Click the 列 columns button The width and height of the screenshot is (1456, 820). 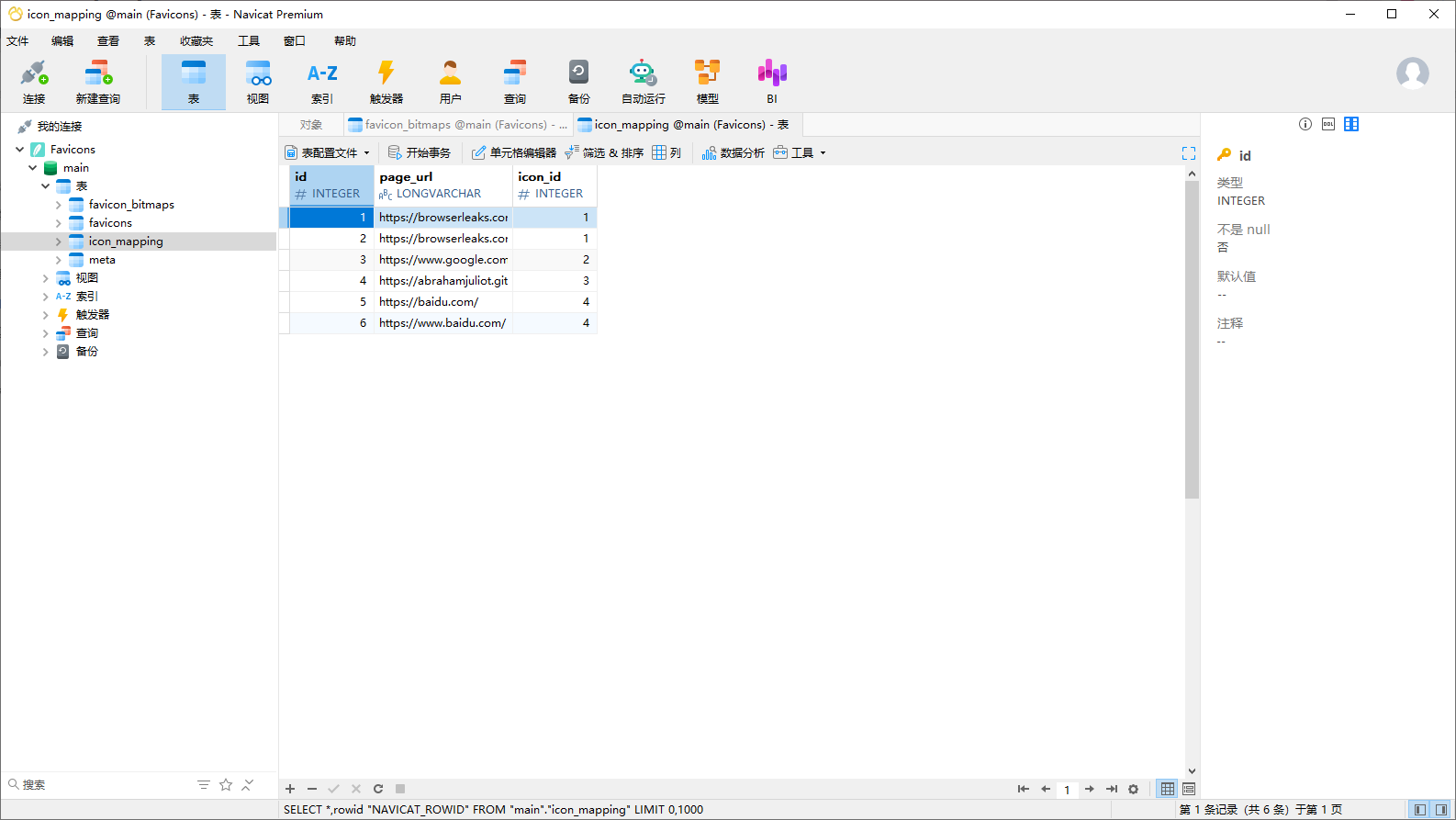tap(666, 153)
